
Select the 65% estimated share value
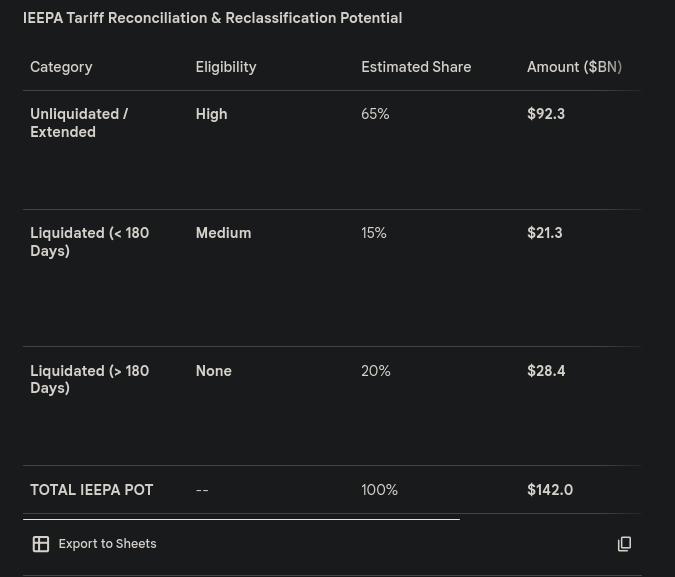(375, 114)
